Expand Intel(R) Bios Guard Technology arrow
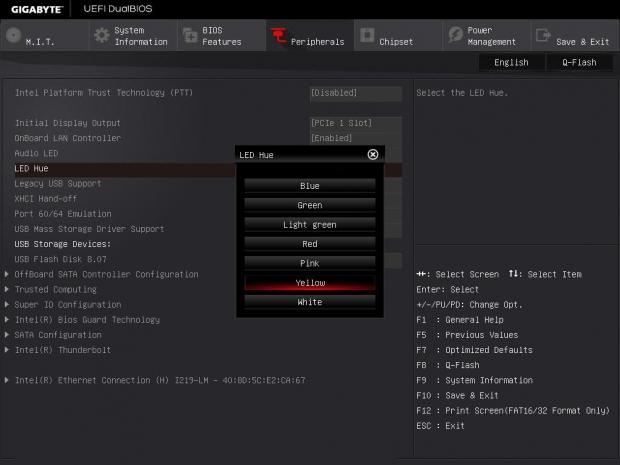 point(7,319)
